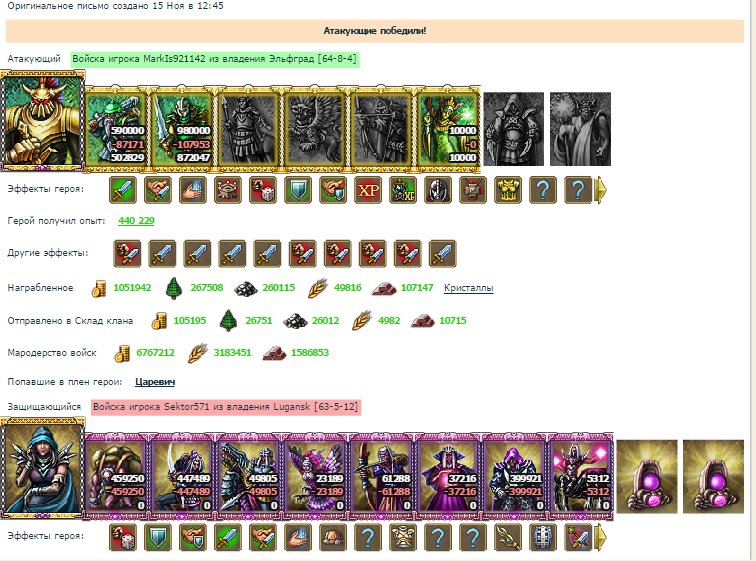756x561 pixels.
Task: Click the XP hero effect icon
Action: tap(368, 190)
